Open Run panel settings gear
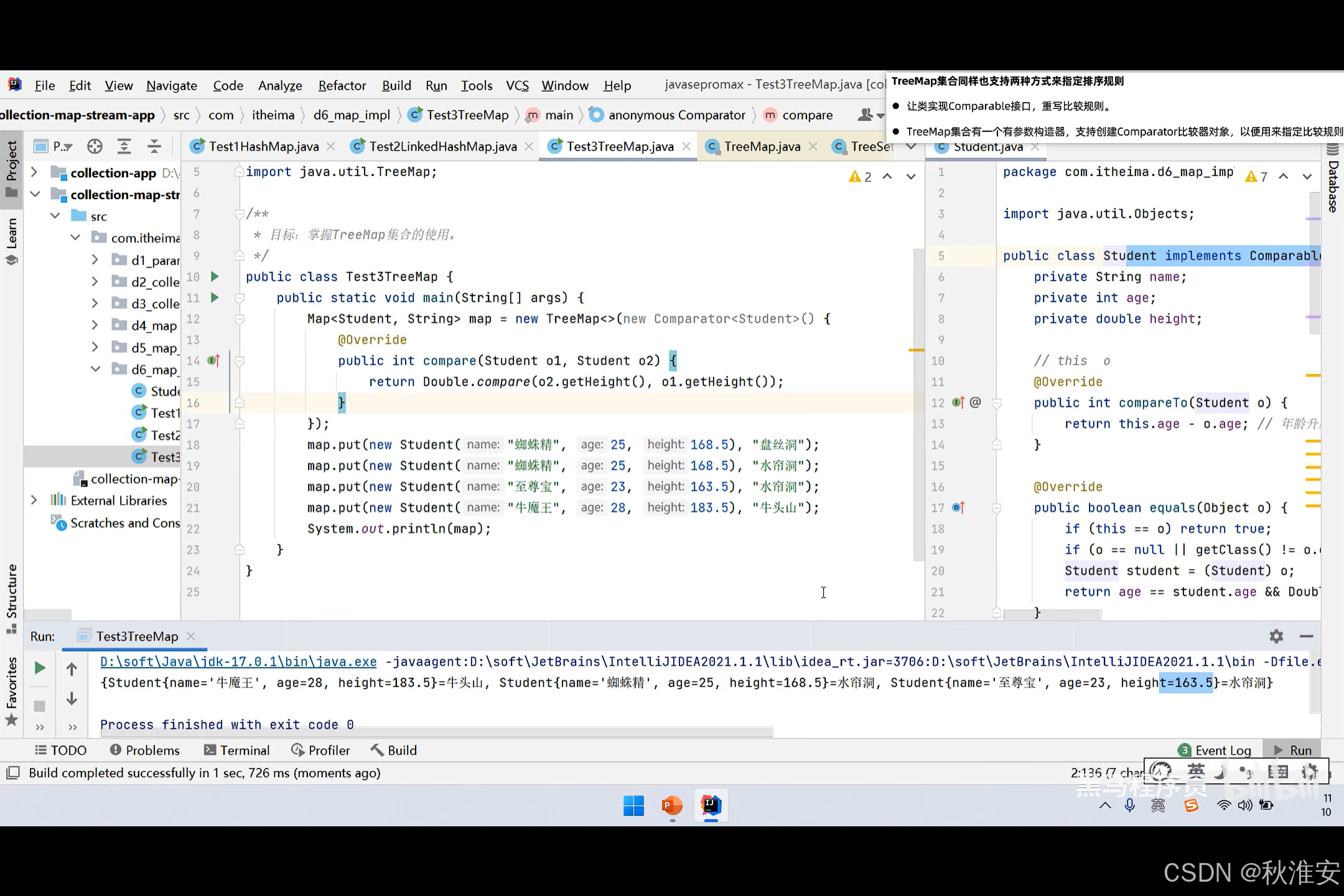 tap(1276, 636)
